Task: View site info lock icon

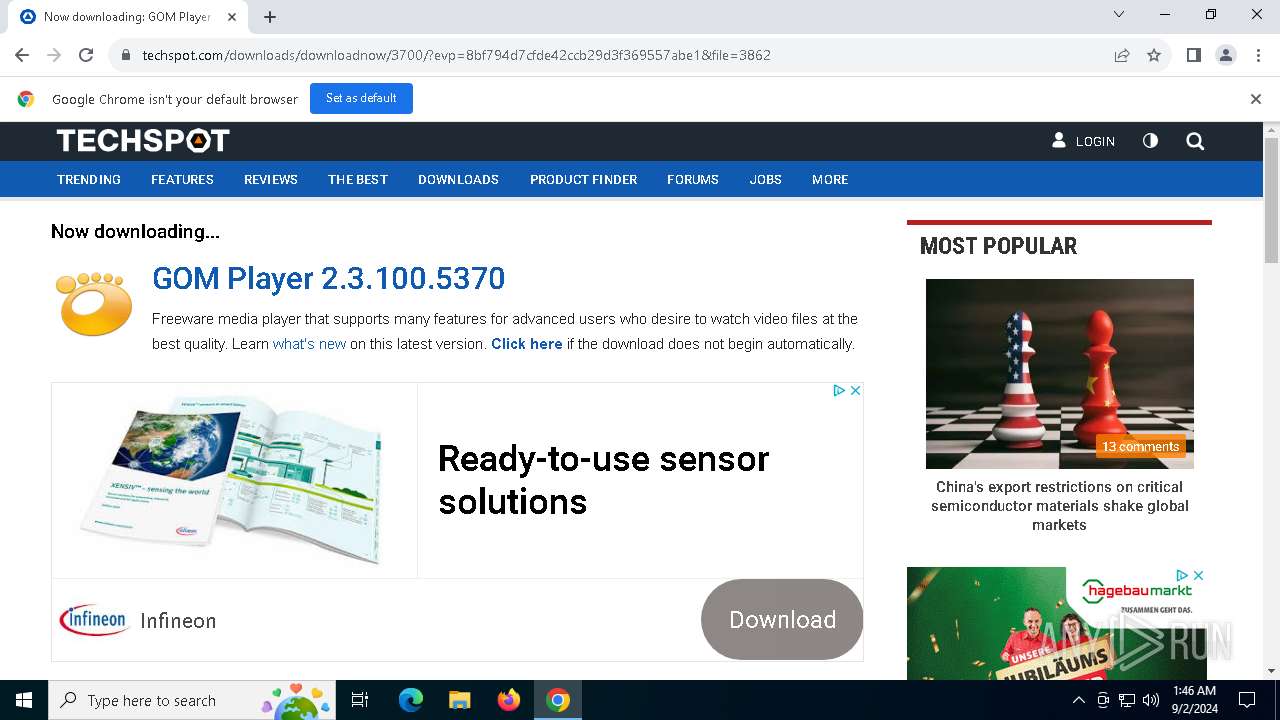Action: pos(125,55)
